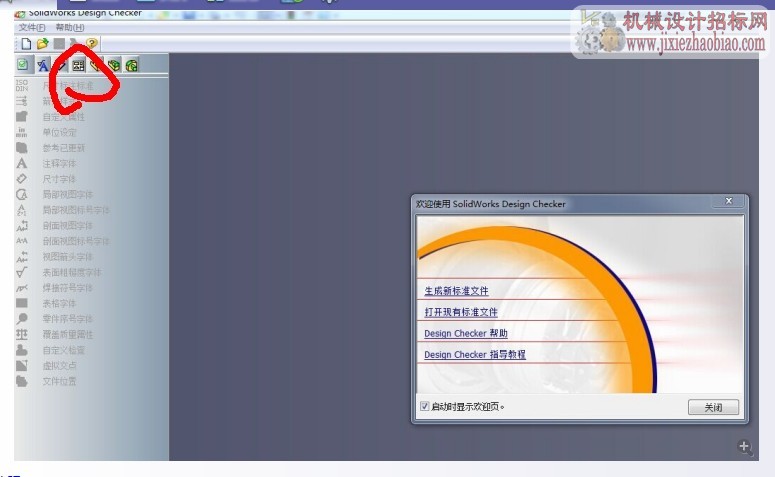
Task: Open the assembly checks tab icon
Action: [114, 65]
